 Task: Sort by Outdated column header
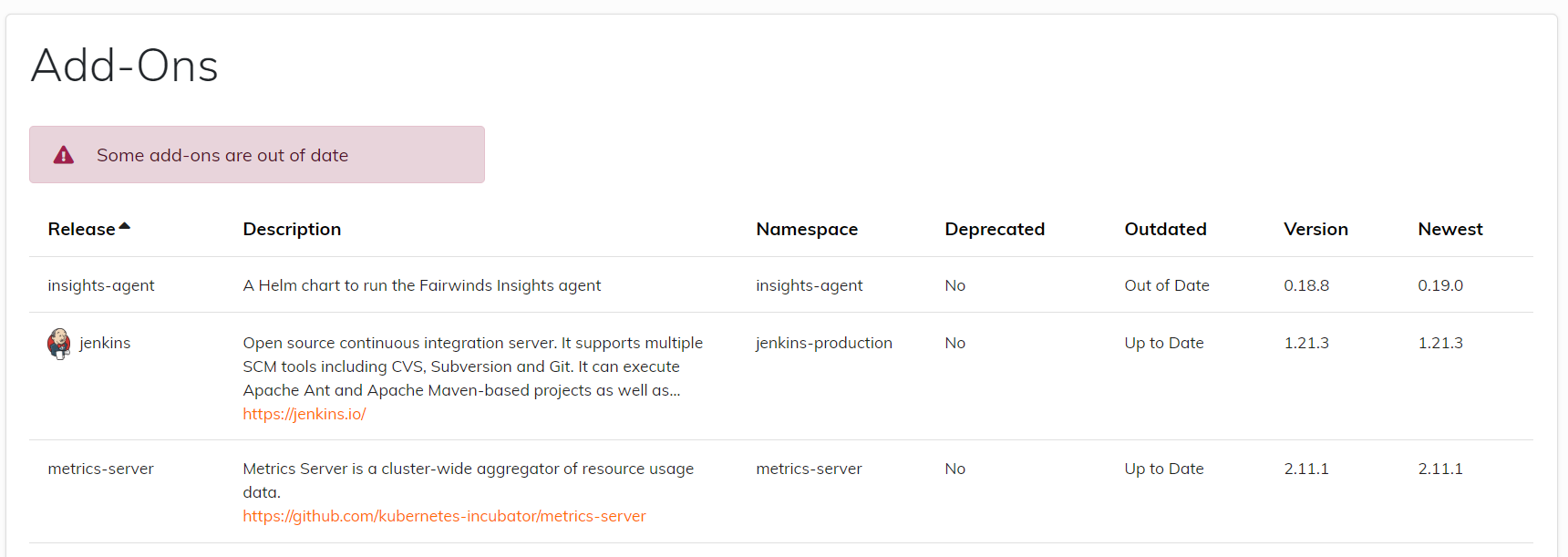point(1165,229)
